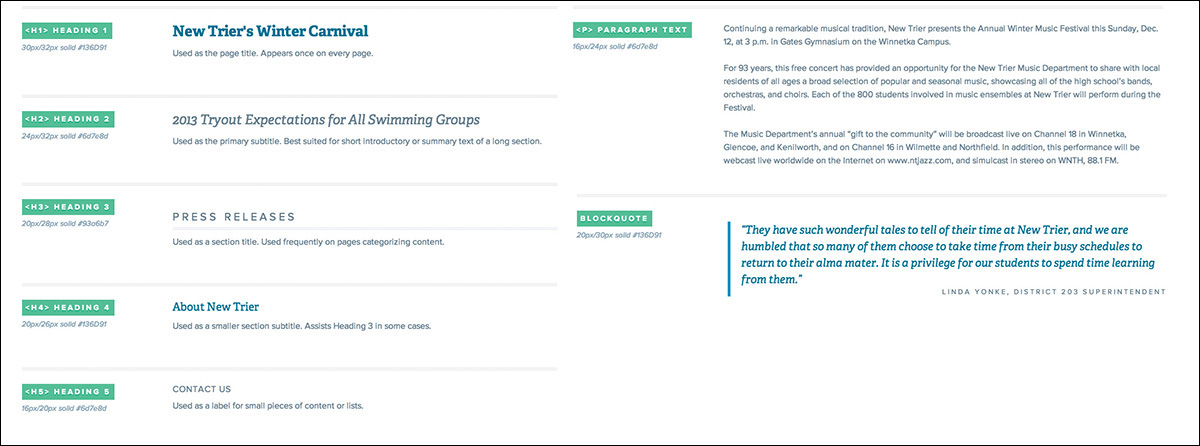This screenshot has height=446, width=1200.
Task: Click the PRESS RELEASES section title
Action: coord(234,216)
